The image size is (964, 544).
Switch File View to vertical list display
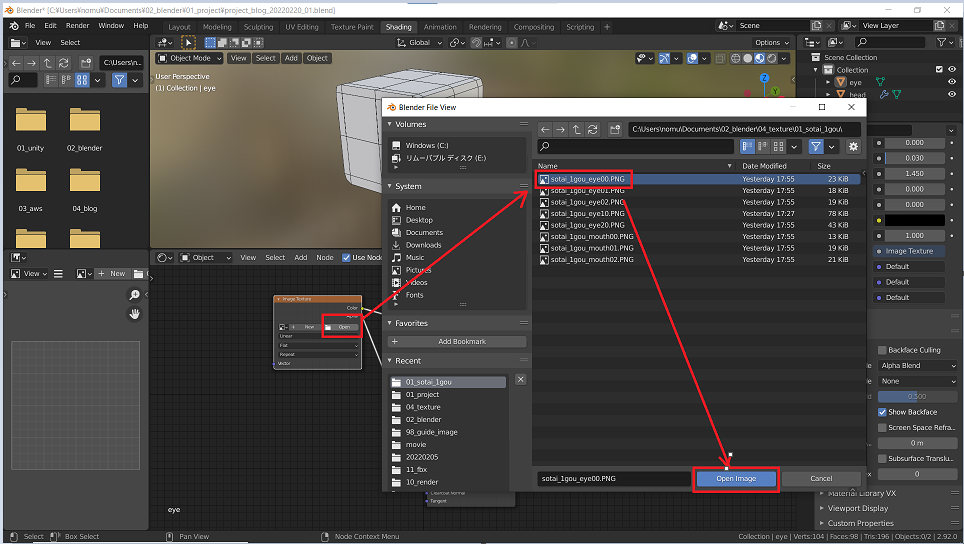click(x=747, y=146)
